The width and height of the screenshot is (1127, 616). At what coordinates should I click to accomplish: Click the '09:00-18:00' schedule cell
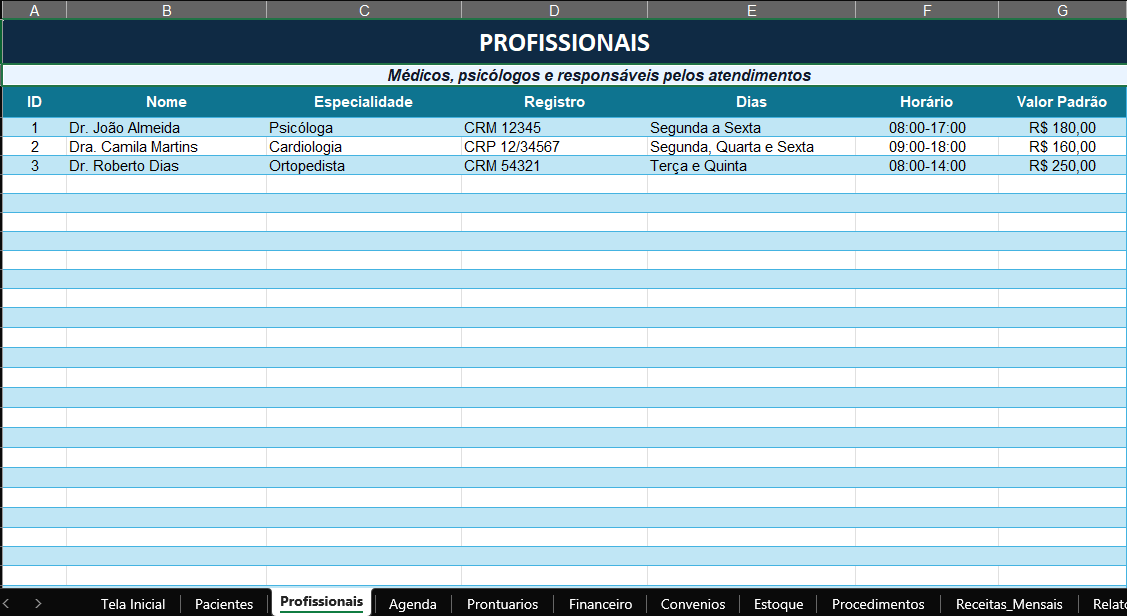[926, 147]
